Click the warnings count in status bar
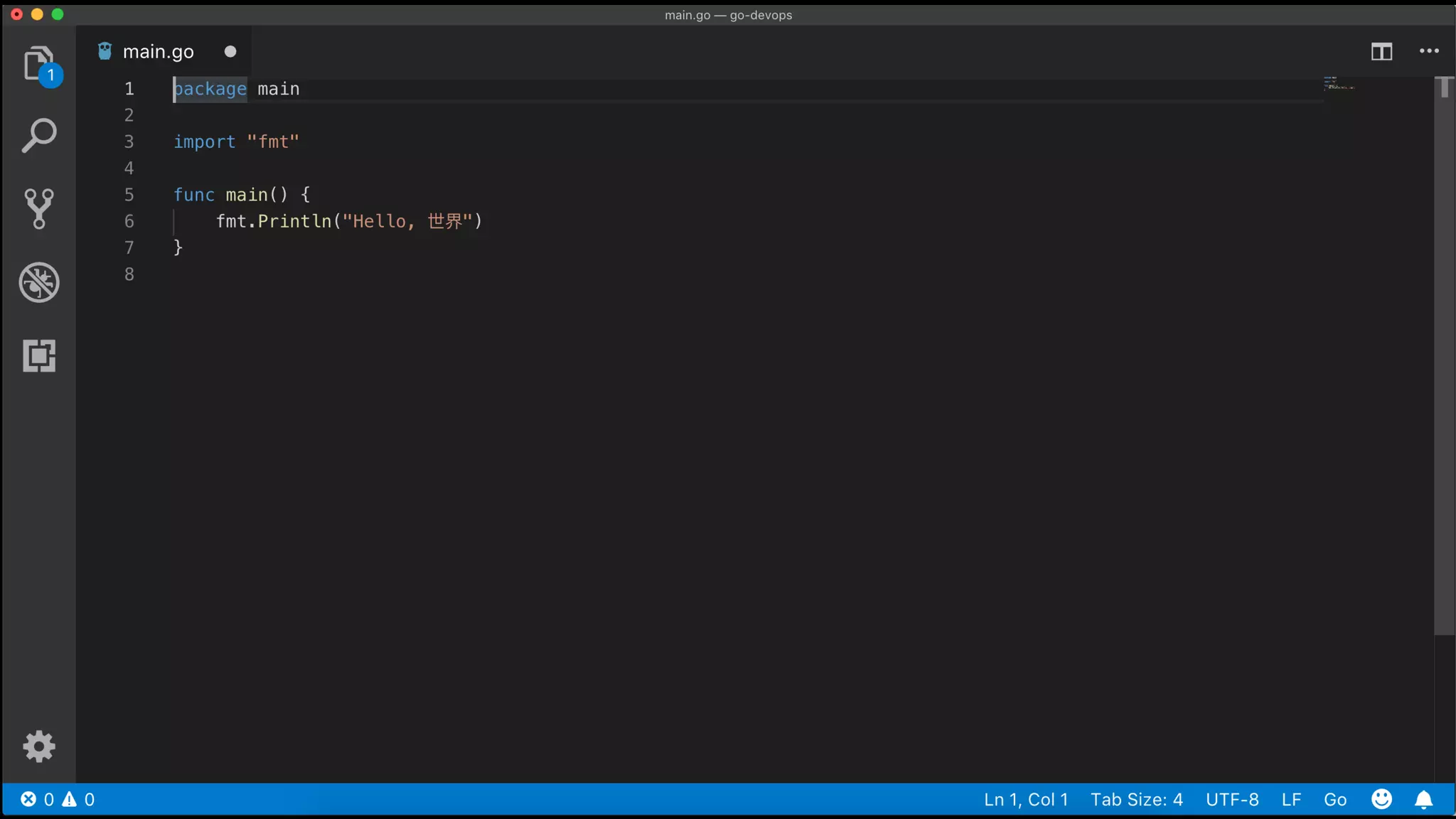The height and width of the screenshot is (819, 1456). pyautogui.click(x=78, y=799)
